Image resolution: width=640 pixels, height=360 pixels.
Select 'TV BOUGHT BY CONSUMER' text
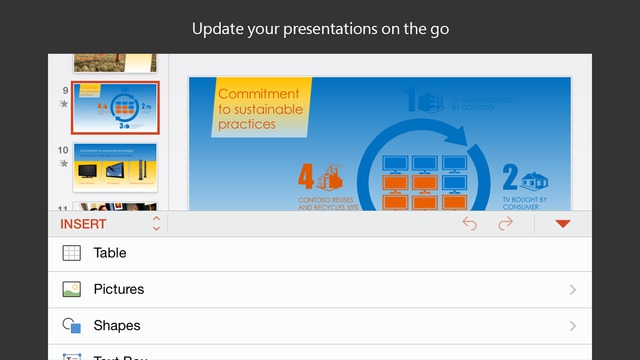[524, 203]
